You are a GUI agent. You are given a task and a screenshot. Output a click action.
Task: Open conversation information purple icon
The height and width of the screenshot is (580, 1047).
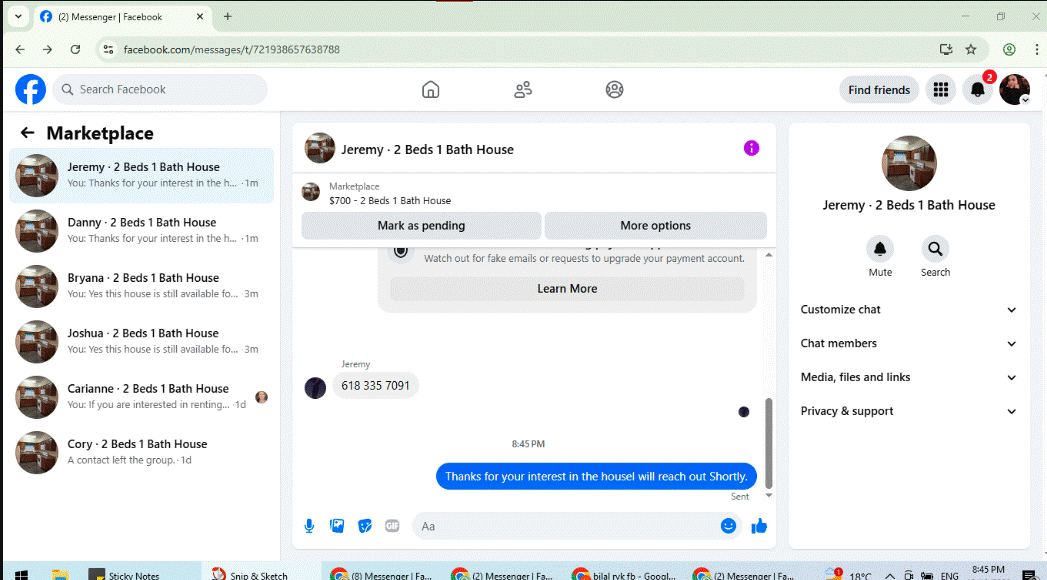[751, 148]
